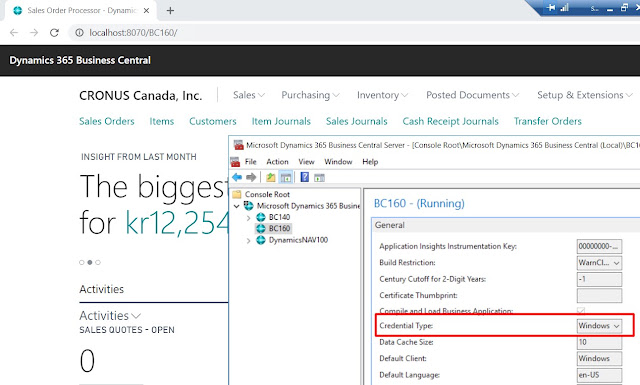Click the Default Language field

[599, 375]
